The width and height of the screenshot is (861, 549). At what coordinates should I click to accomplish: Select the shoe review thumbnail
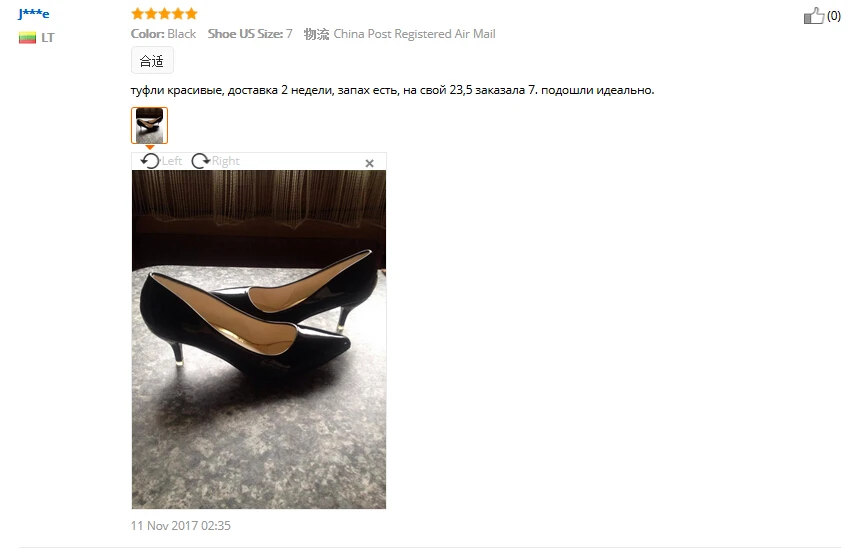(x=149, y=125)
